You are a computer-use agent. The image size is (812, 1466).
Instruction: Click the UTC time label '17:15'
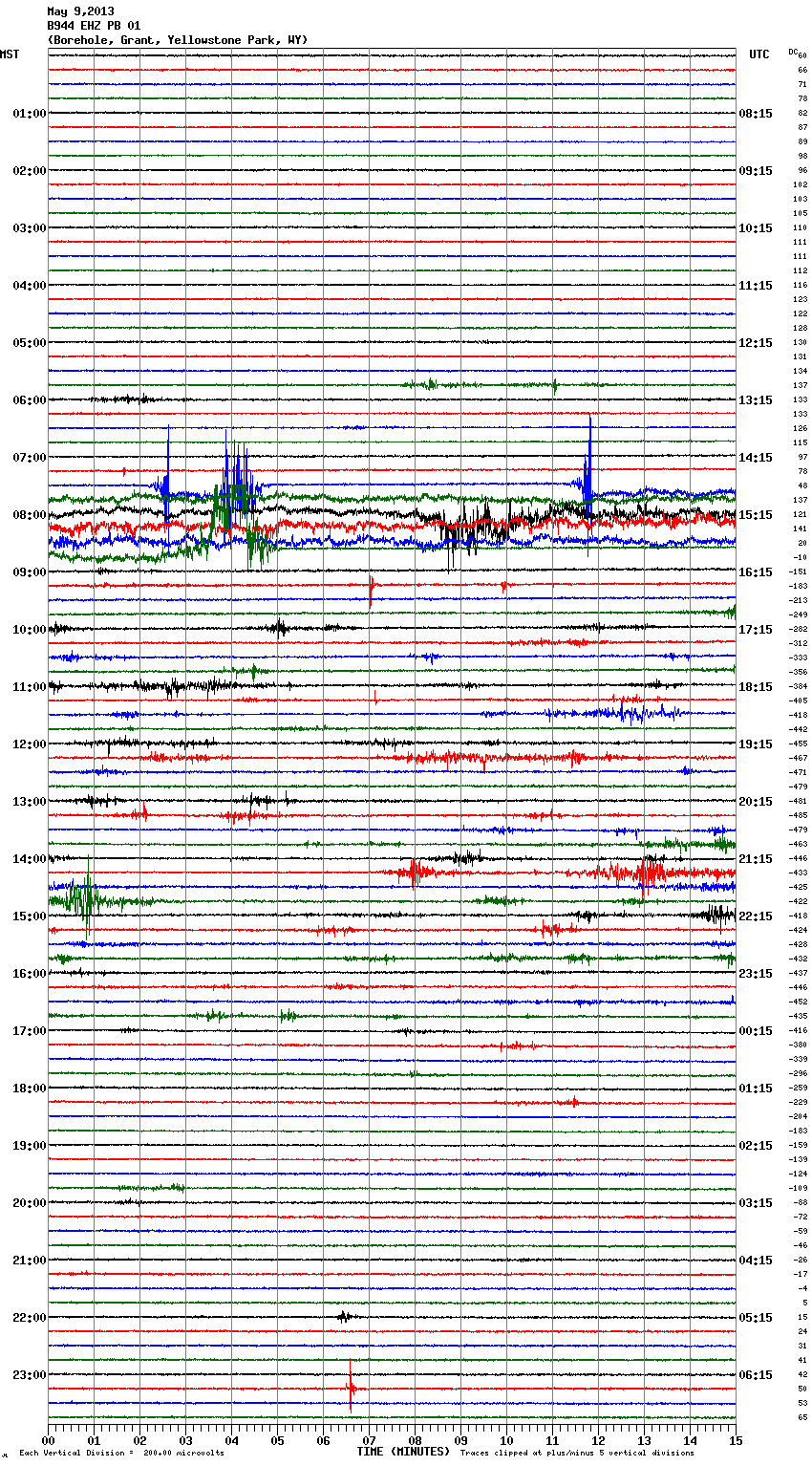[756, 630]
